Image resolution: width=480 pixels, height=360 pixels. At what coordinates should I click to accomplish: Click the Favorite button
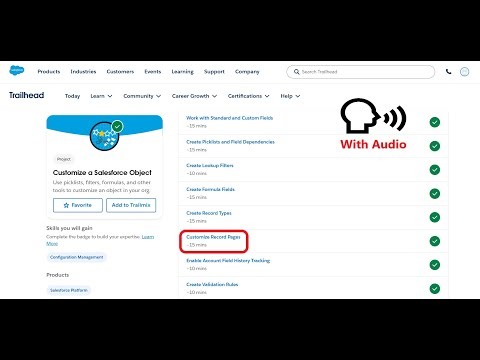[x=78, y=205]
